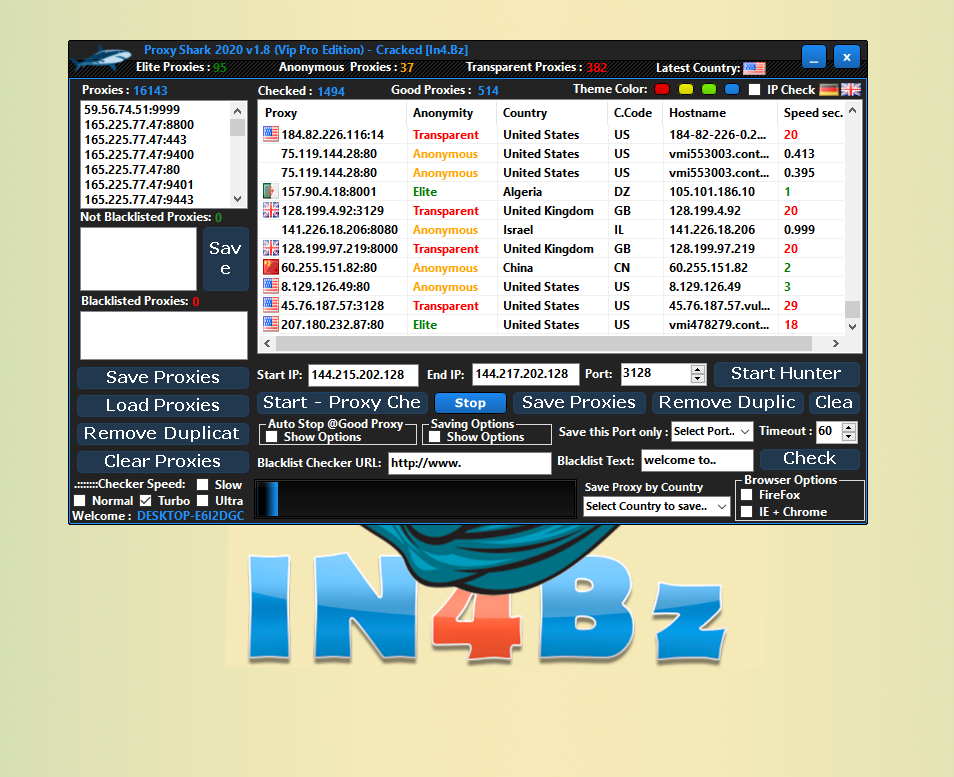The height and width of the screenshot is (777, 954).
Task: Decrease Port value with down arrow
Action: tap(698, 378)
